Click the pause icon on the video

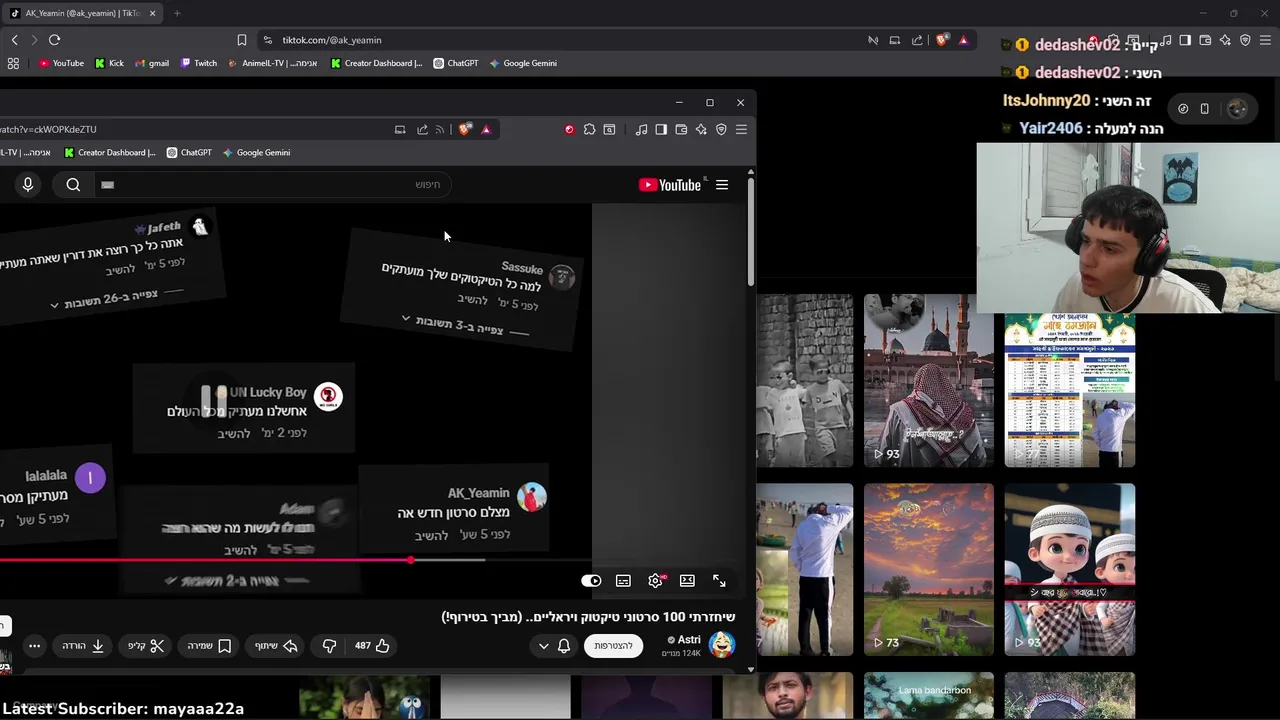click(214, 400)
